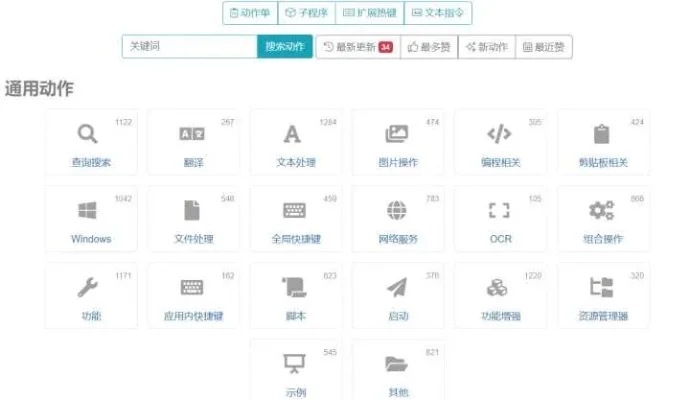Open the 示例 presentation screen icon

point(294,364)
